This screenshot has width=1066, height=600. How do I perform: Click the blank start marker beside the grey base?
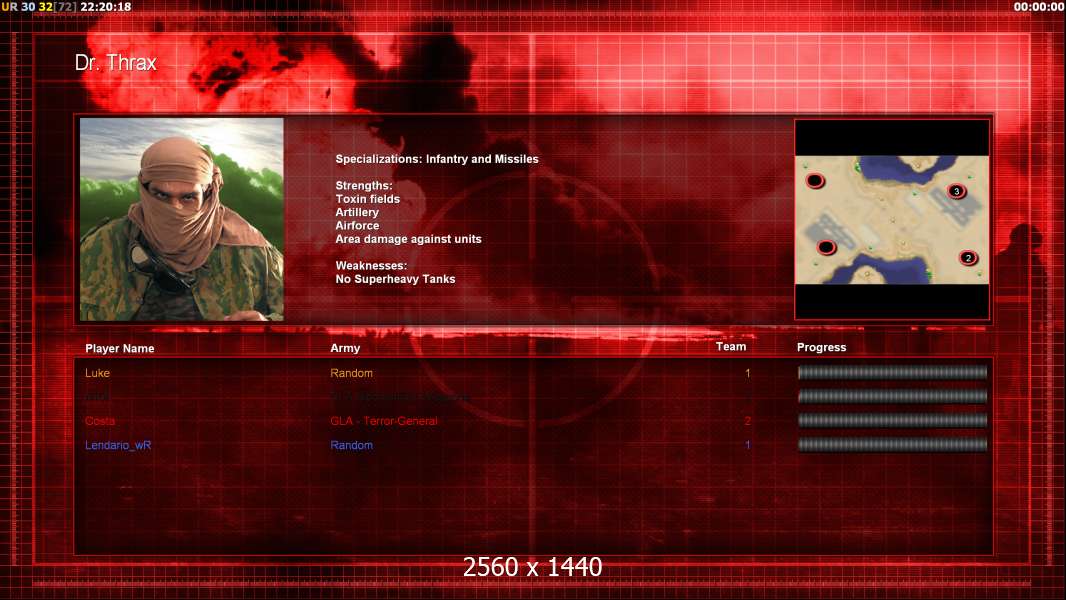click(826, 247)
